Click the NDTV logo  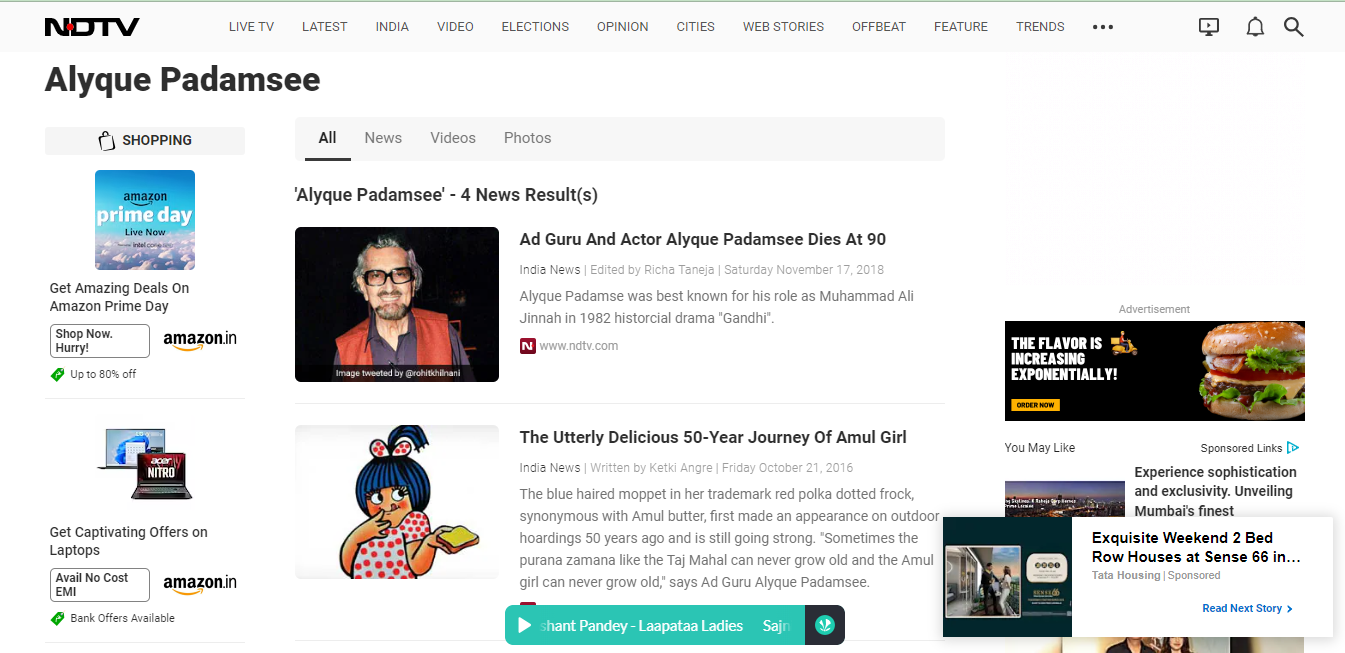click(x=92, y=27)
